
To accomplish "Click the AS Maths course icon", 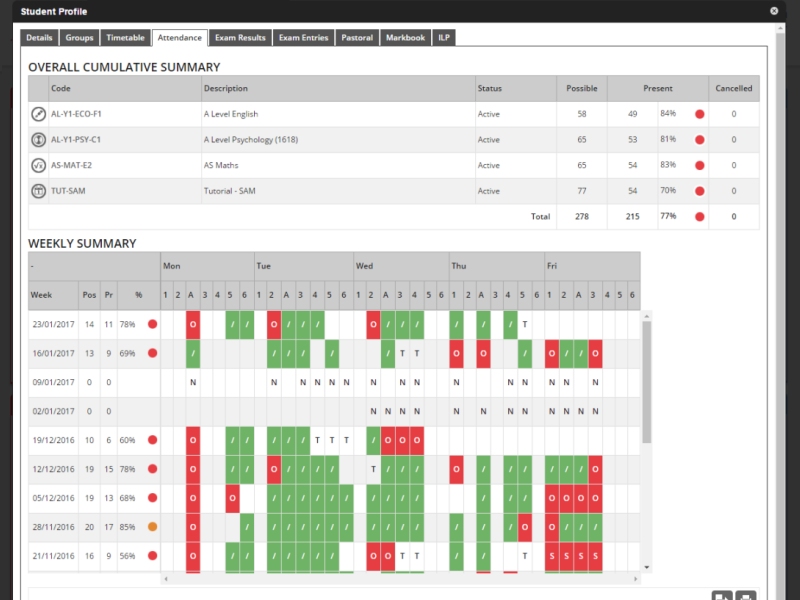I will [39, 166].
